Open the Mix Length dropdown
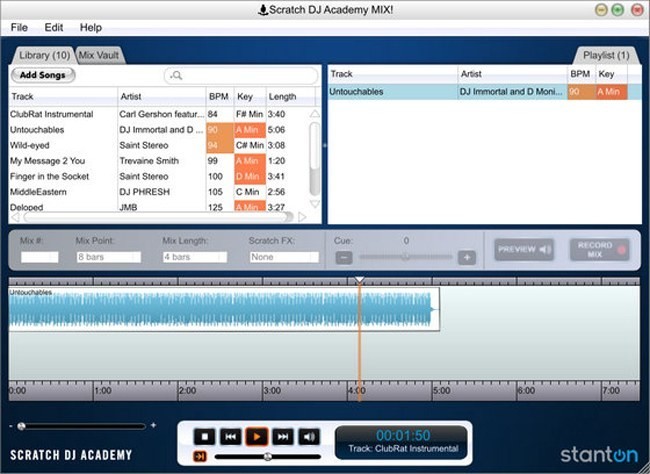 194,257
